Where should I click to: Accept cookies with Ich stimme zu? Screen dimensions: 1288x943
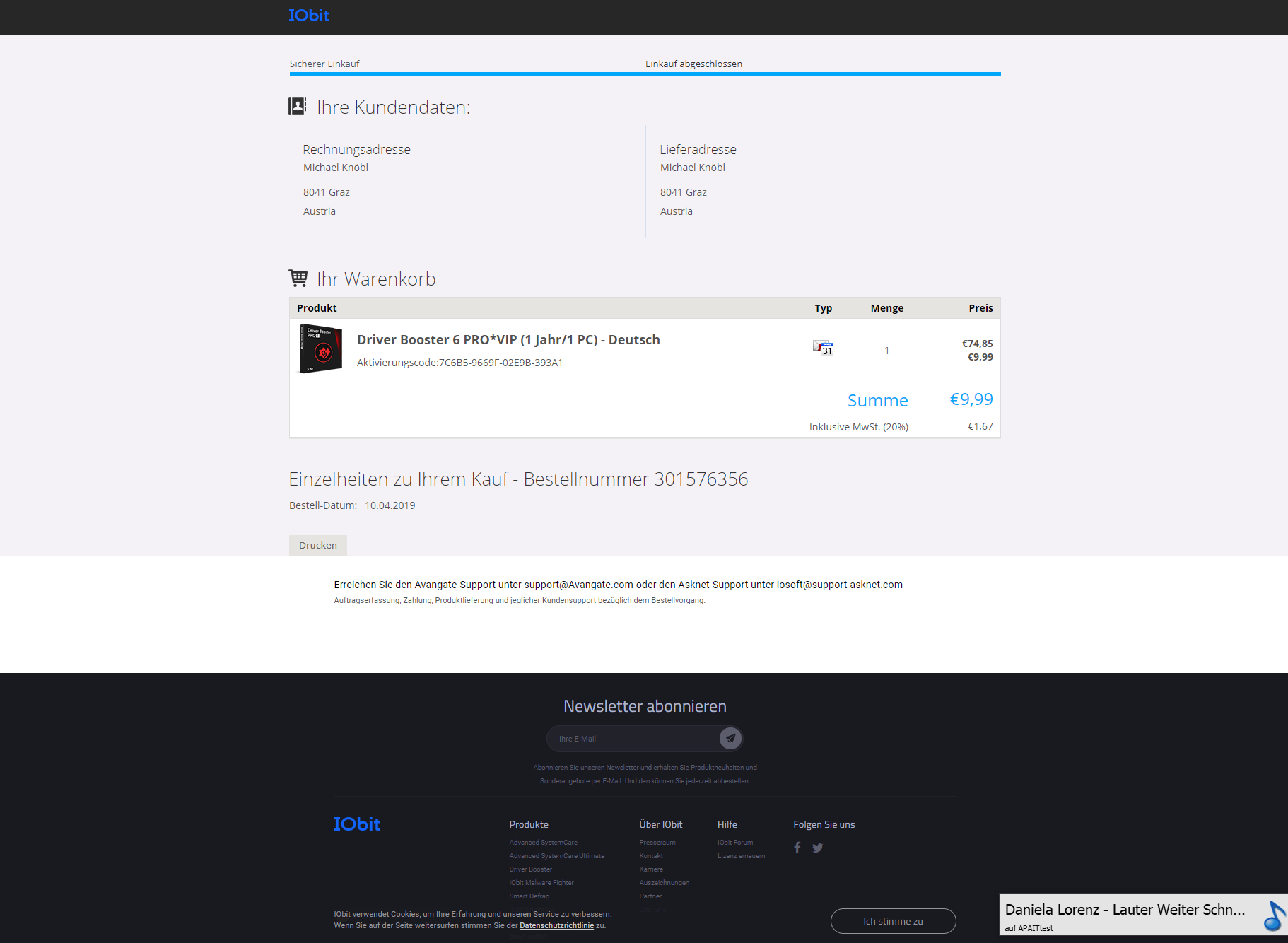tap(894, 921)
